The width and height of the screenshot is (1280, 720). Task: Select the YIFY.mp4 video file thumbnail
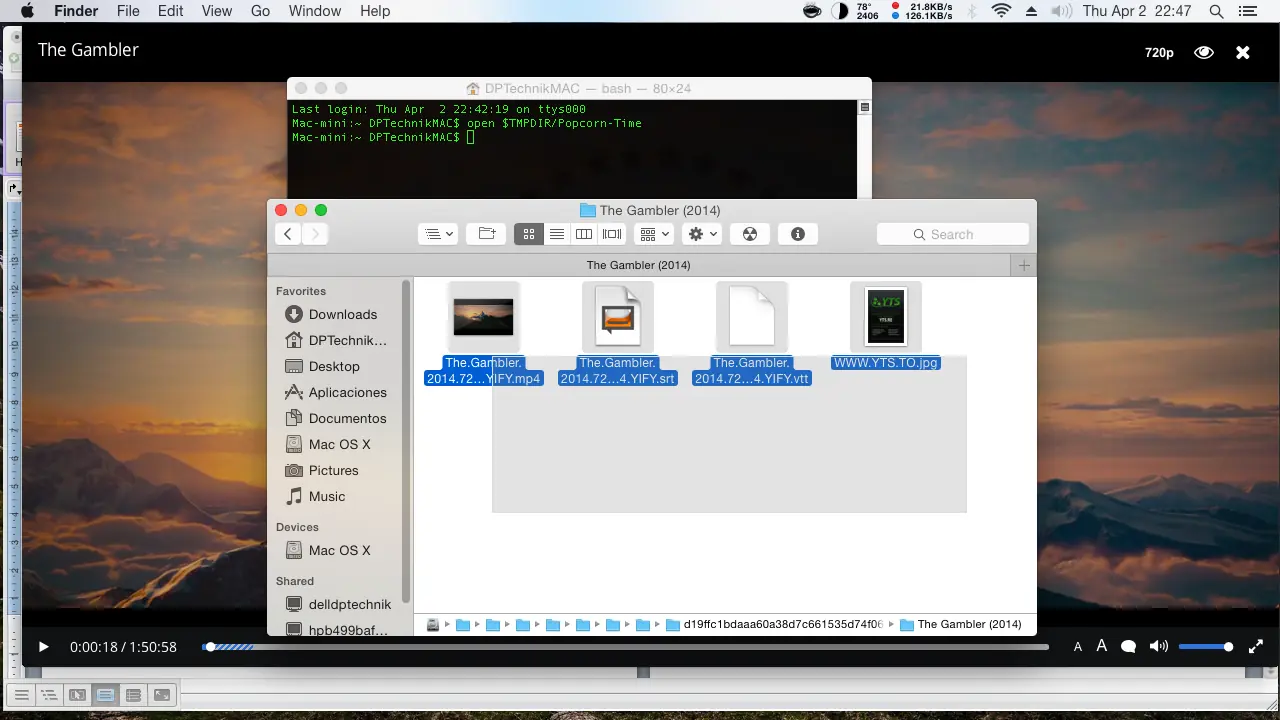pyautogui.click(x=483, y=317)
